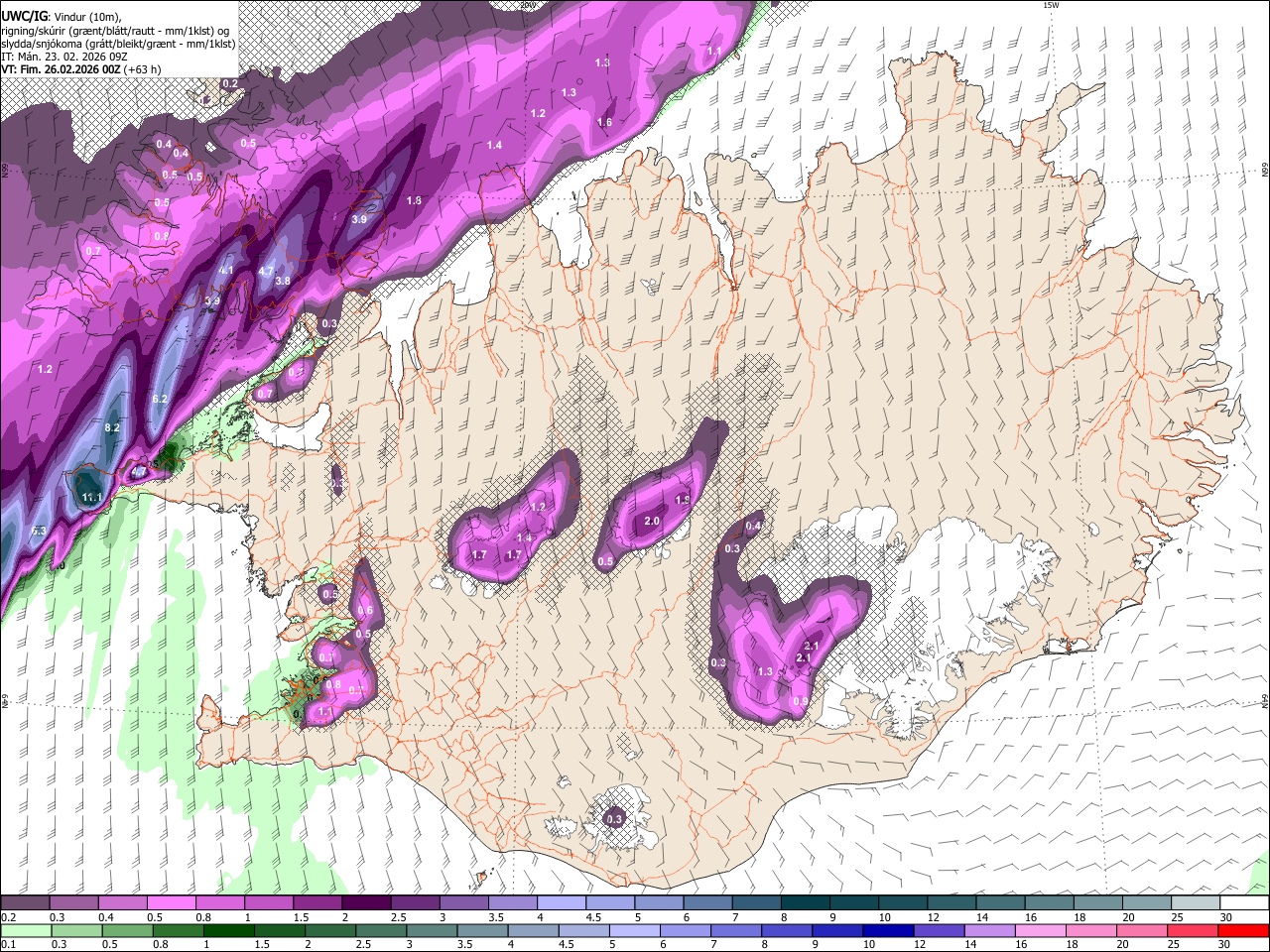Image resolution: width=1270 pixels, height=952 pixels.
Task: Click the dark purple swatch between 2 and 2.5, top legend row
Action: [366, 903]
